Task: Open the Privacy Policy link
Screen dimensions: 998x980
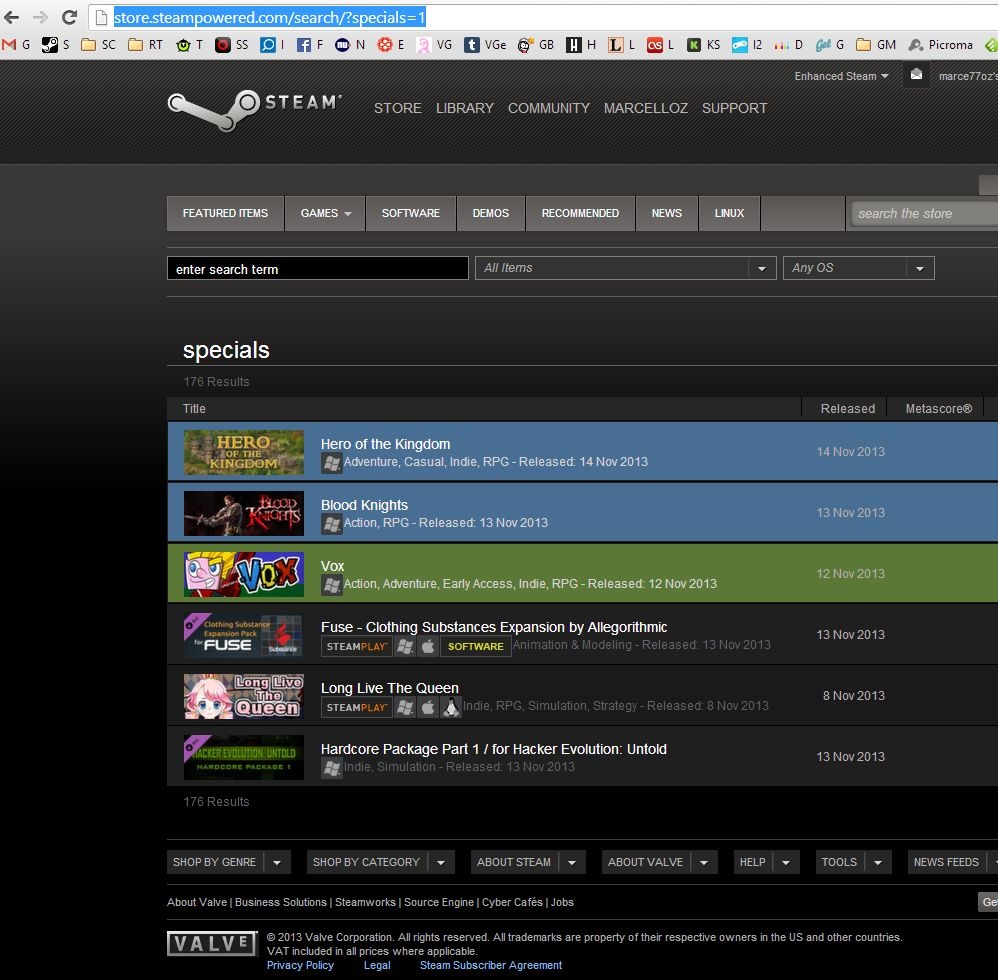Action: tap(300, 965)
